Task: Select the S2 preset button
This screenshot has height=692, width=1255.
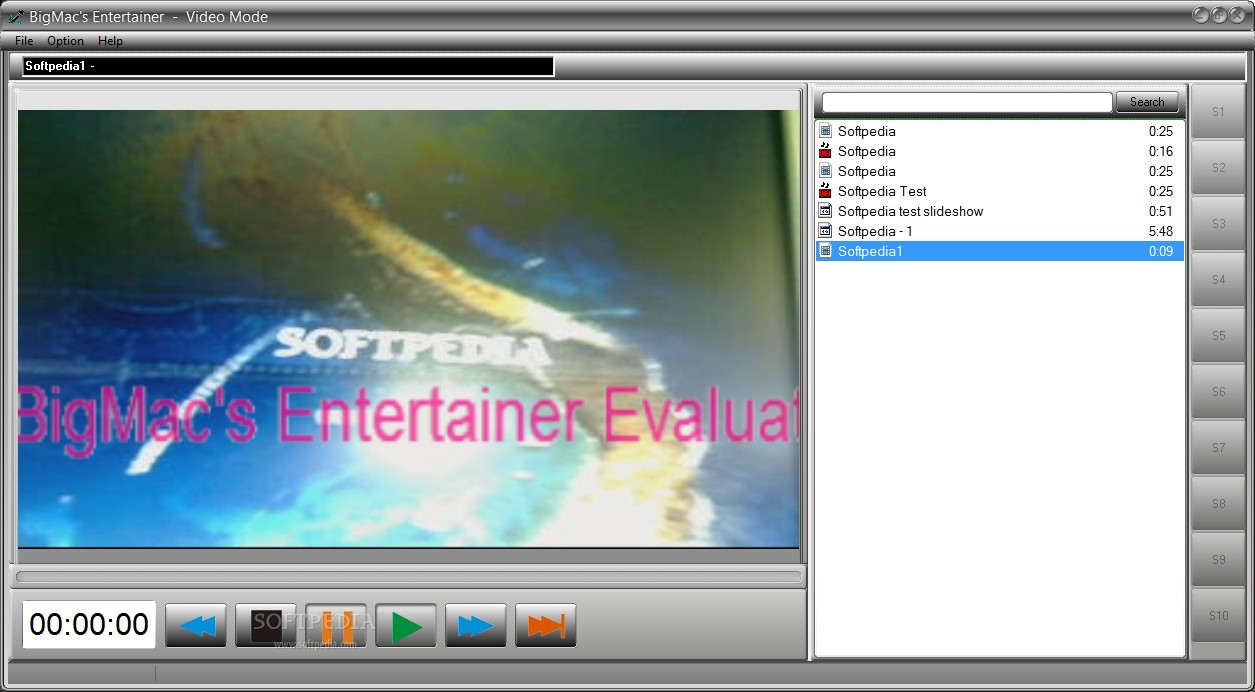Action: pyautogui.click(x=1218, y=168)
